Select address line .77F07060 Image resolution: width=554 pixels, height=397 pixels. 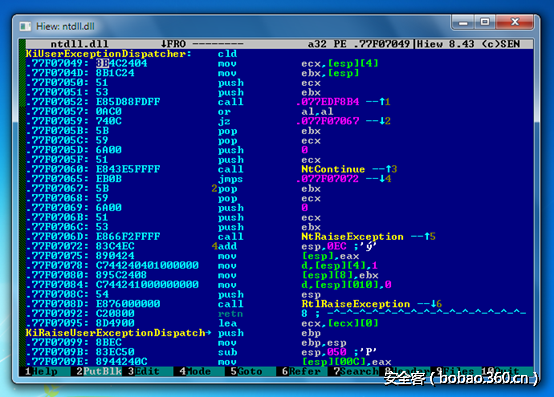click(x=57, y=169)
